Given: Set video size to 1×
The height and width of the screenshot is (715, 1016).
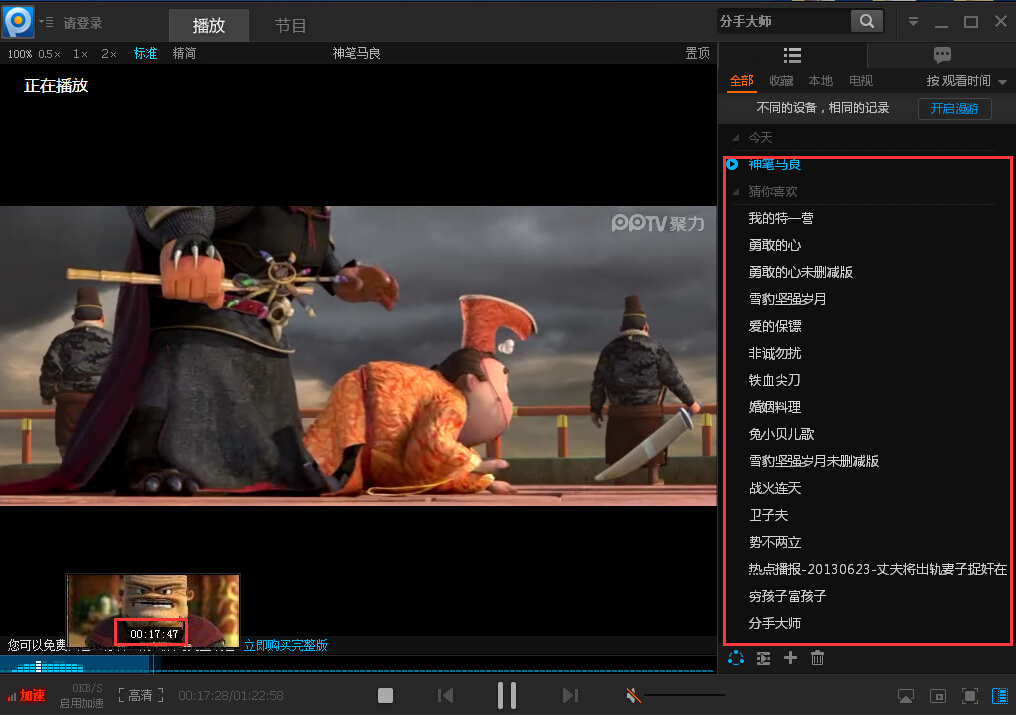Looking at the screenshot, I should [x=80, y=54].
